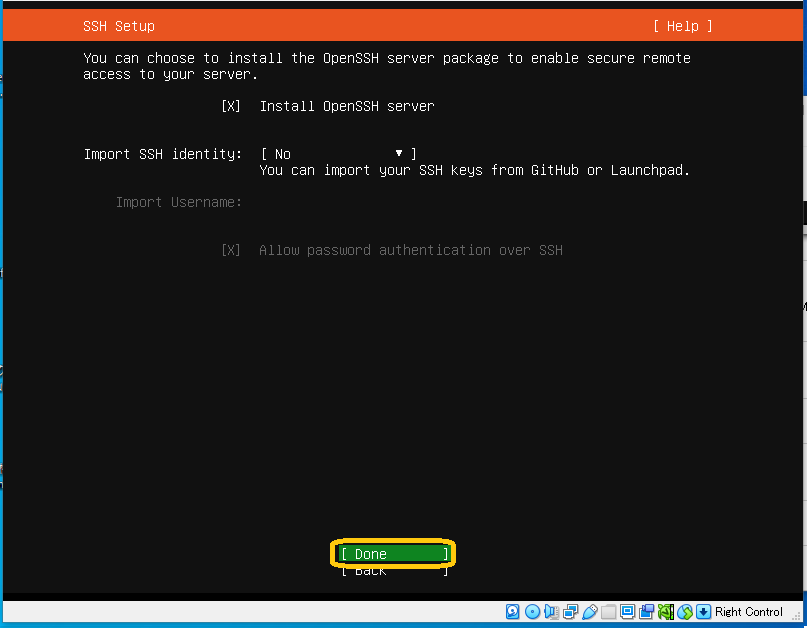Viewport: 807px width, 628px height.
Task: Click the keyboard capture down-arrow icon
Action: 704,612
